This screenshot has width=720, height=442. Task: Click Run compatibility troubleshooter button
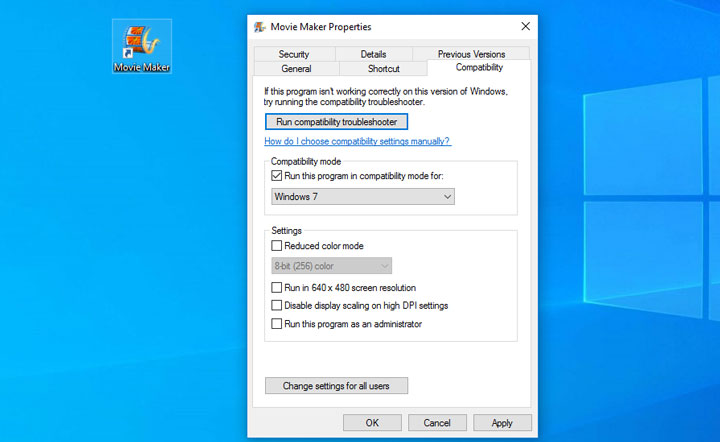pyautogui.click(x=336, y=122)
